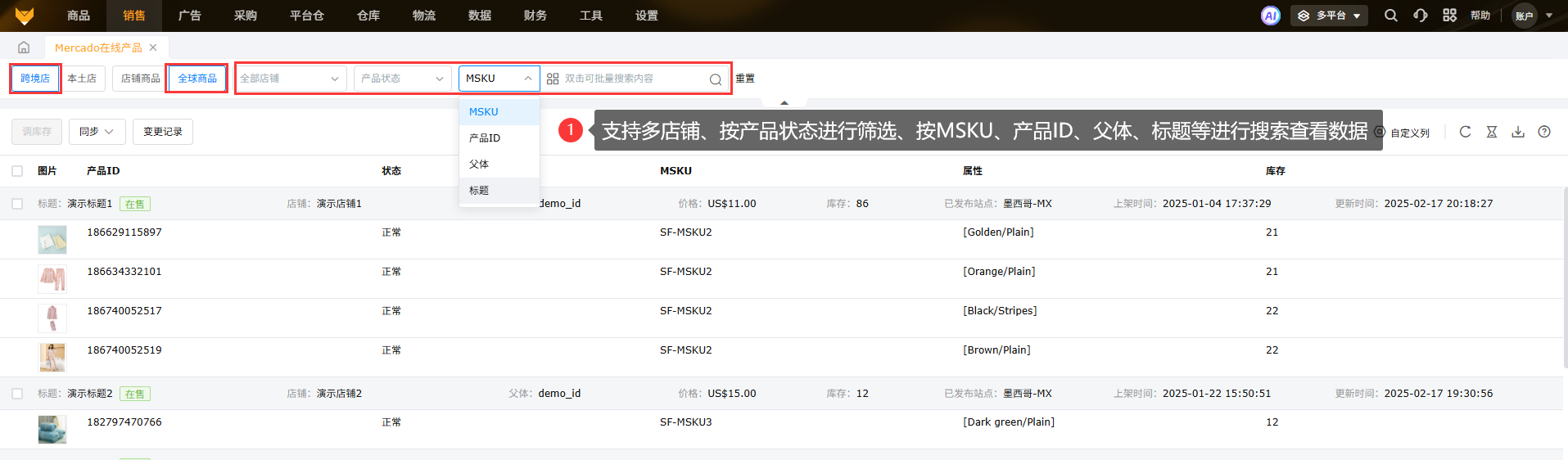Close the Mercado在线产品 tab
Viewport: 1568px width, 460px height.
tap(153, 47)
